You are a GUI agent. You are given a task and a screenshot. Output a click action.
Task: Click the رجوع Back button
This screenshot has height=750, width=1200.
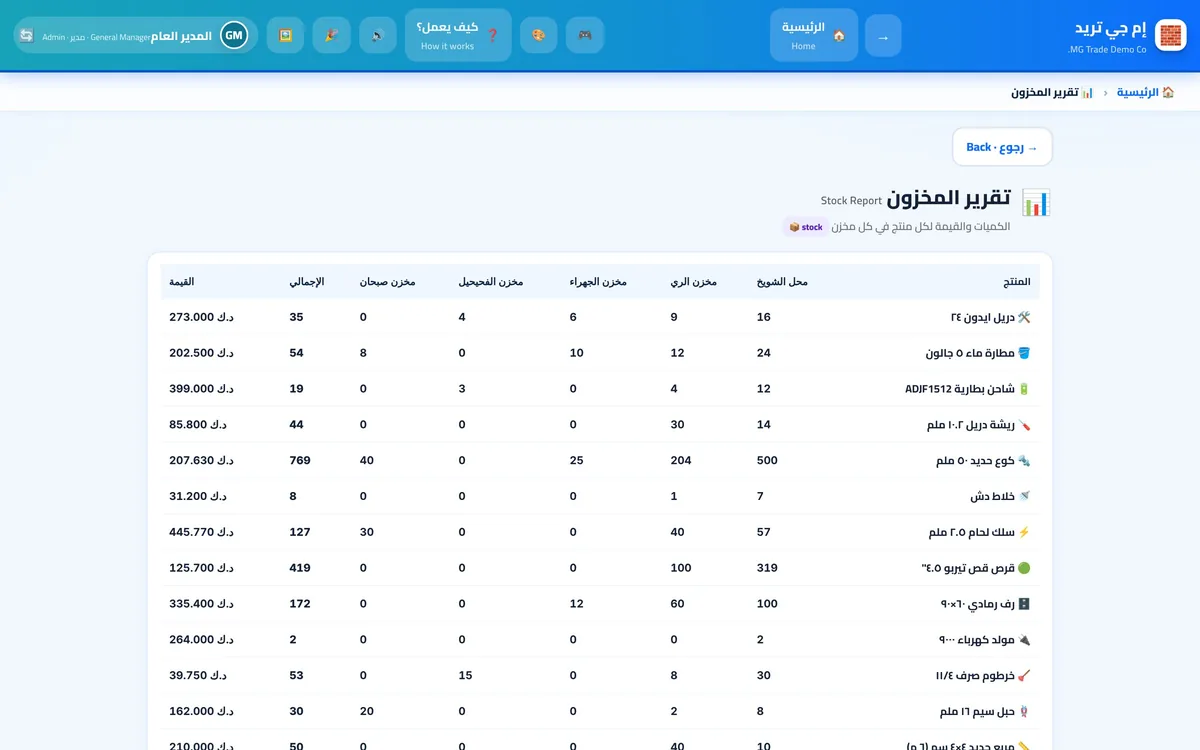1002,147
